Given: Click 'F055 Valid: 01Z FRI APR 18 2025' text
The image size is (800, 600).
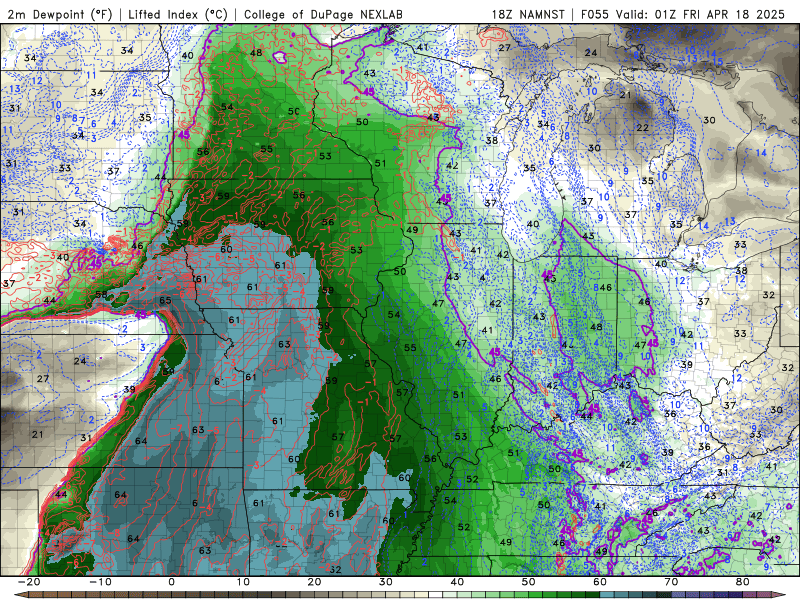Looking at the screenshot, I should click(x=683, y=14).
